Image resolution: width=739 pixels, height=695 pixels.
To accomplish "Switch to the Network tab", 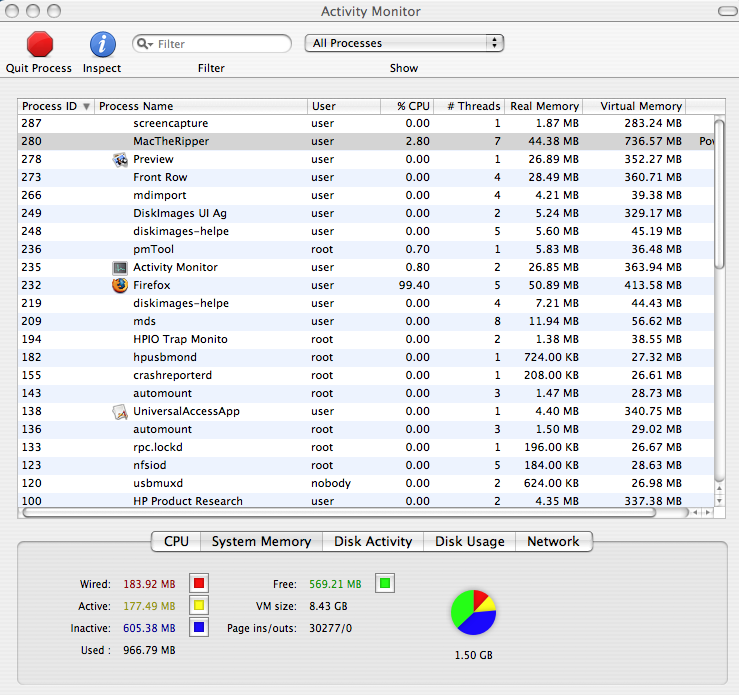I will 553,541.
